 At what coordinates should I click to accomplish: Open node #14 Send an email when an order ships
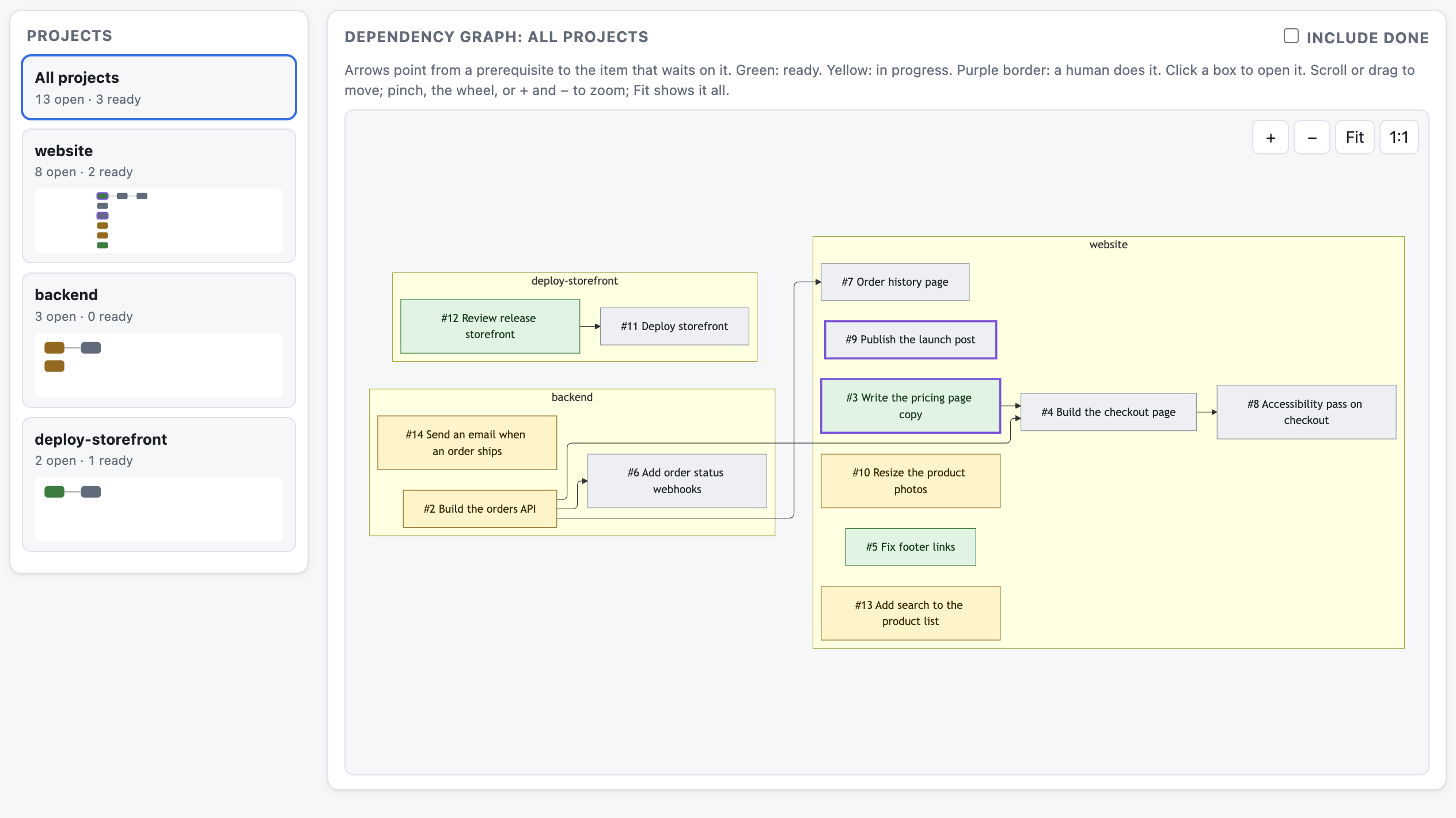(467, 443)
